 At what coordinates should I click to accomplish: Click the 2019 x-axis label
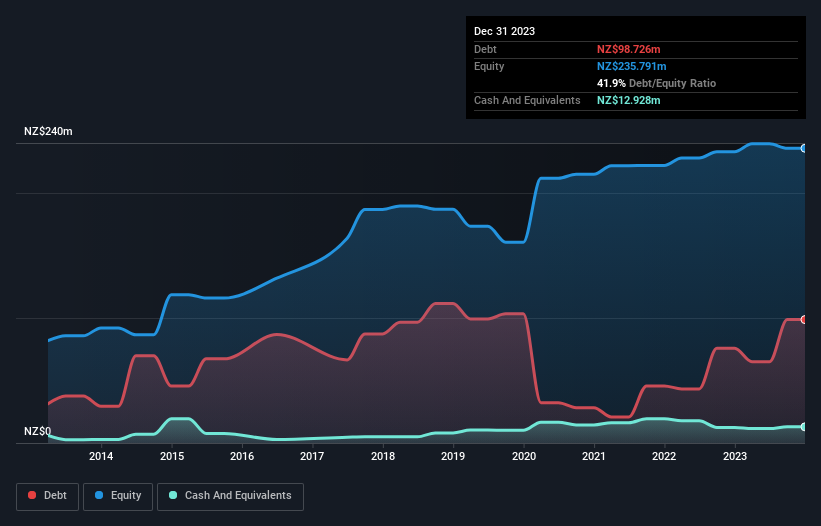(453, 456)
